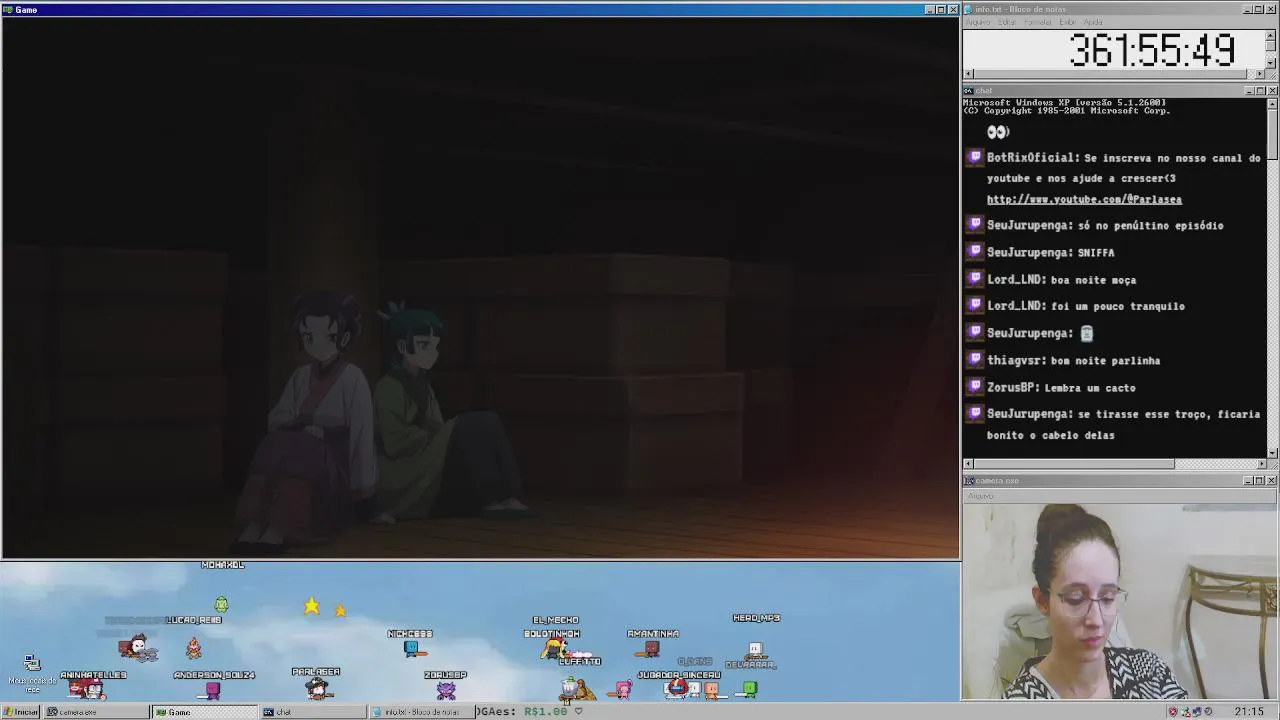Open the Arquivo menu in Bloco de notas

(977, 22)
